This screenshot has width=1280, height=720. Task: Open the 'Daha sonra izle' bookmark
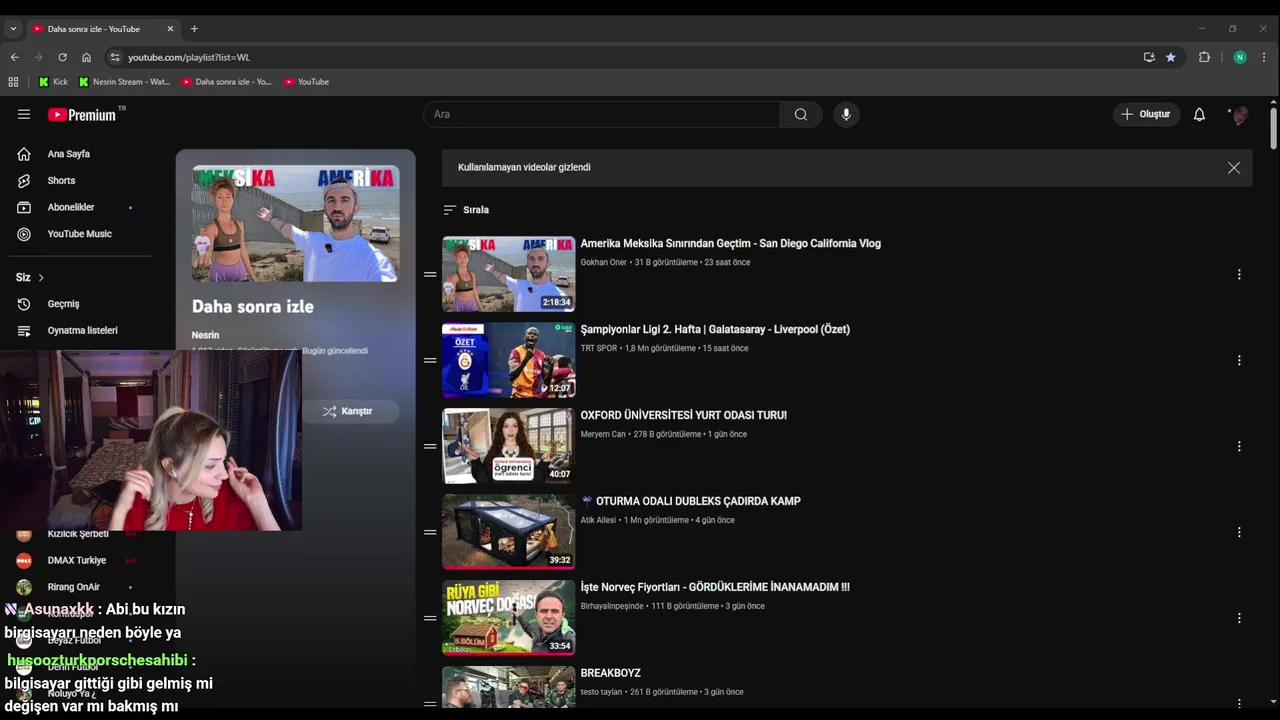click(226, 82)
